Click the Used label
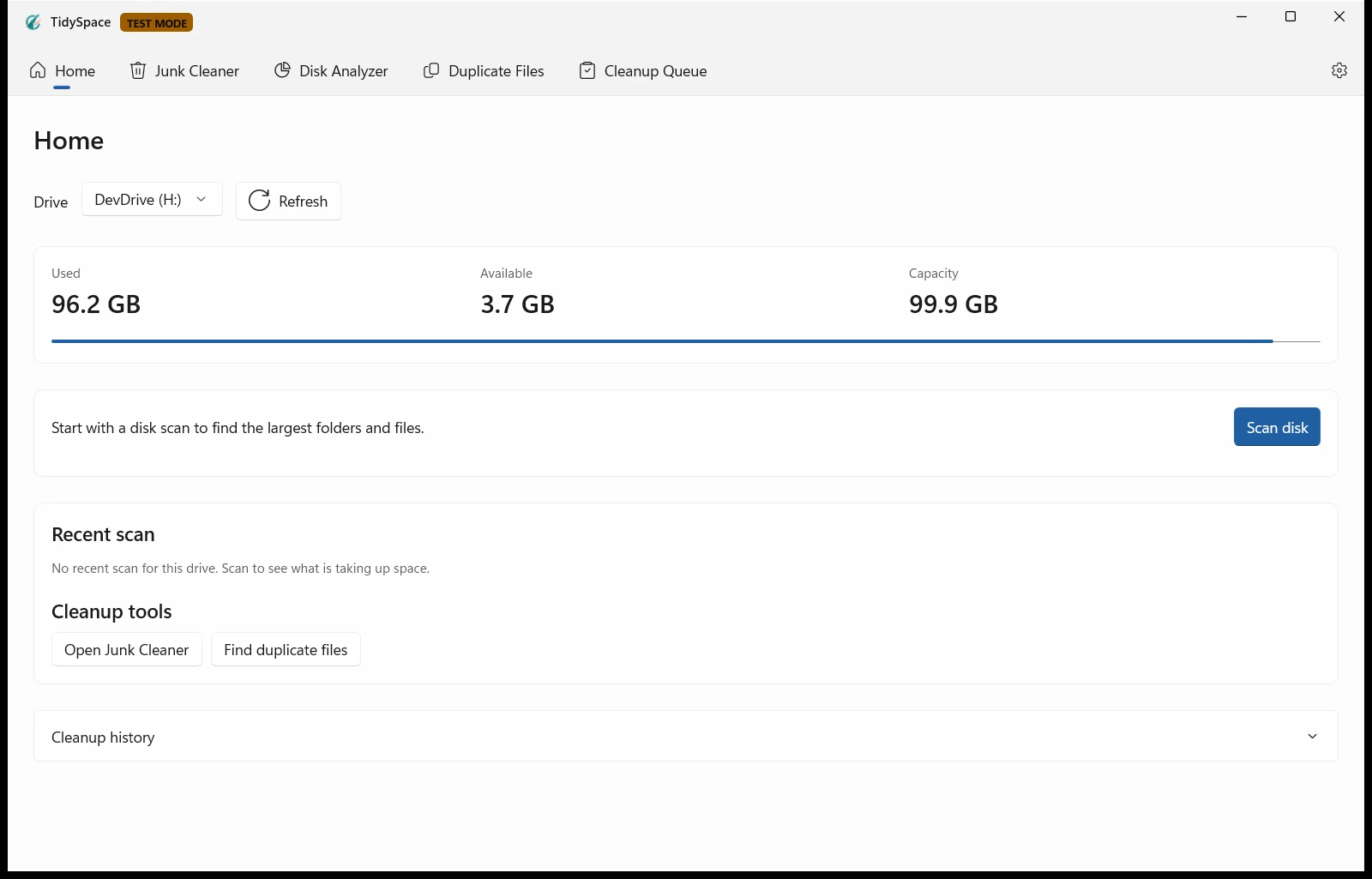This screenshot has height=879, width=1372. (x=66, y=274)
